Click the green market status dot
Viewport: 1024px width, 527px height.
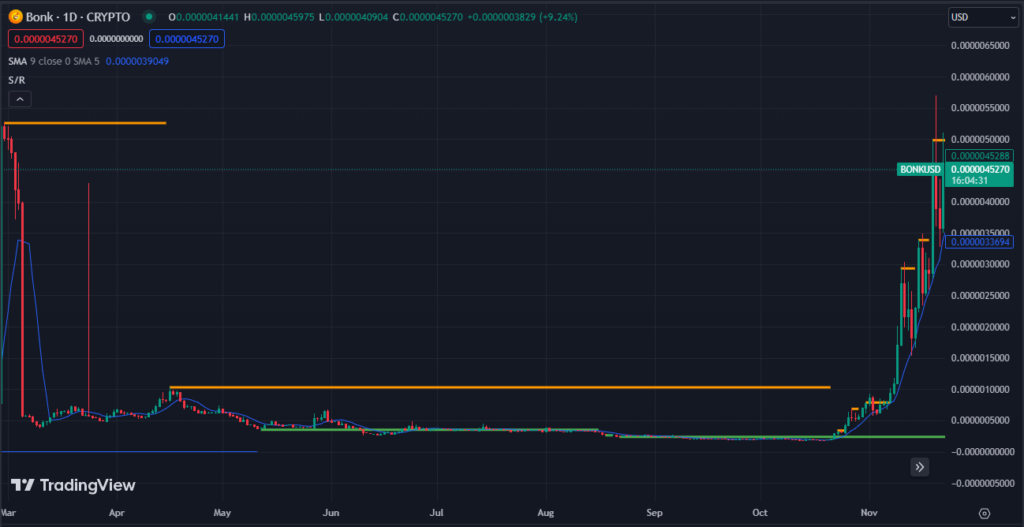150,17
